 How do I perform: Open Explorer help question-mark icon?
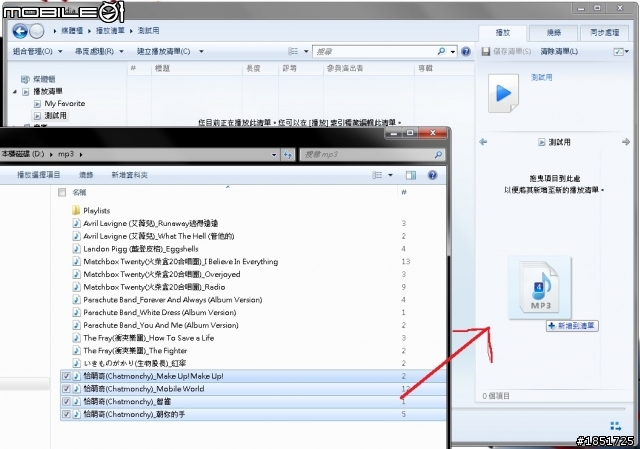432,175
